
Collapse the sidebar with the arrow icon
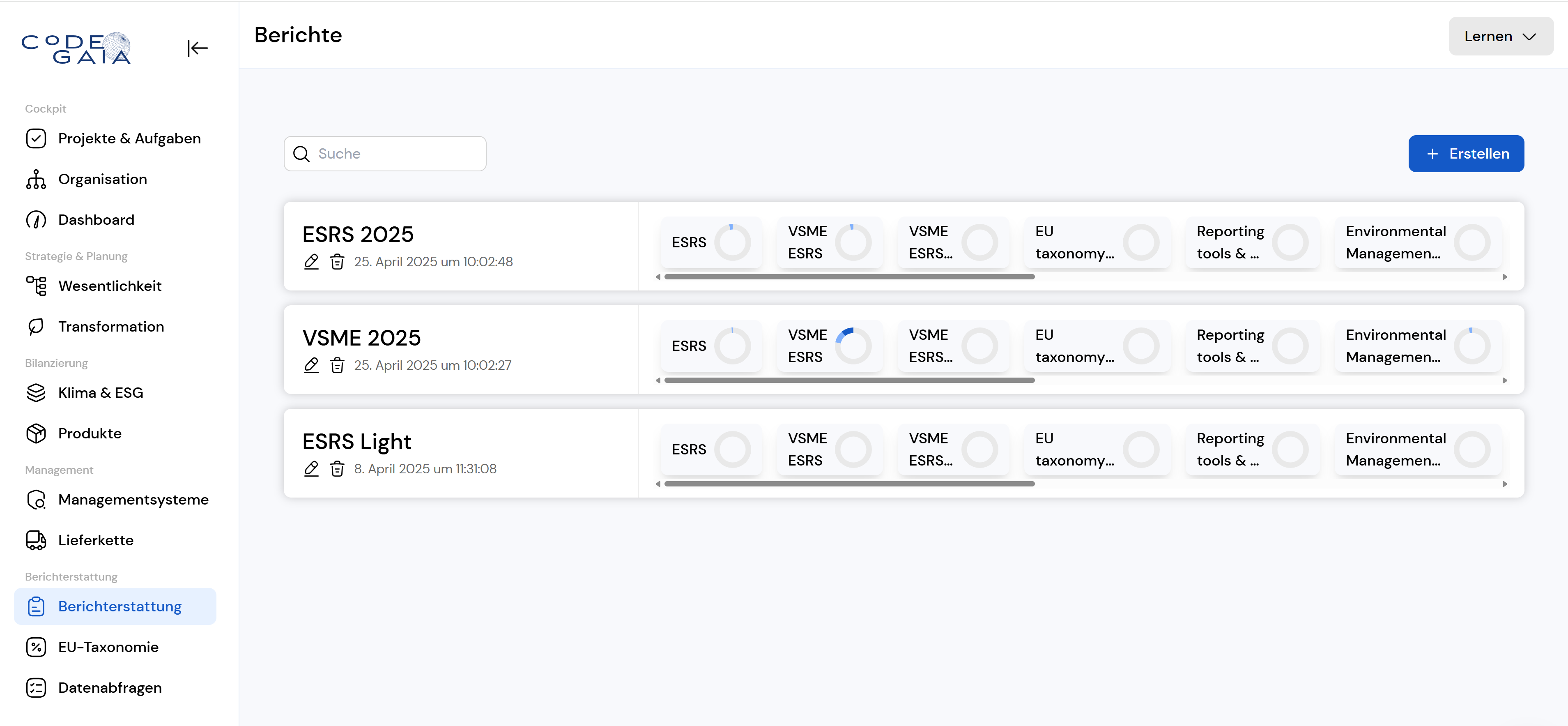[197, 48]
